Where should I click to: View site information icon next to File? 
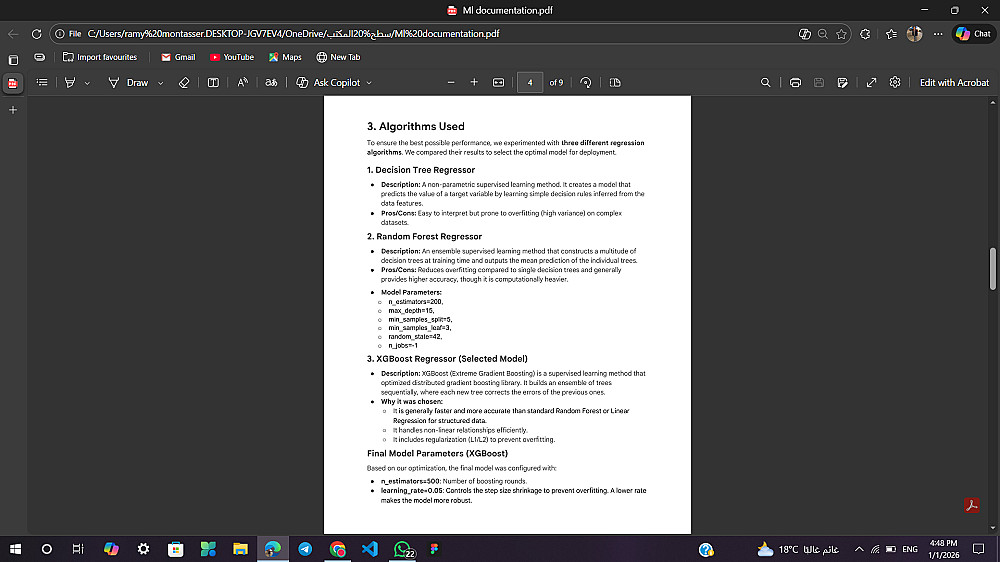60,34
